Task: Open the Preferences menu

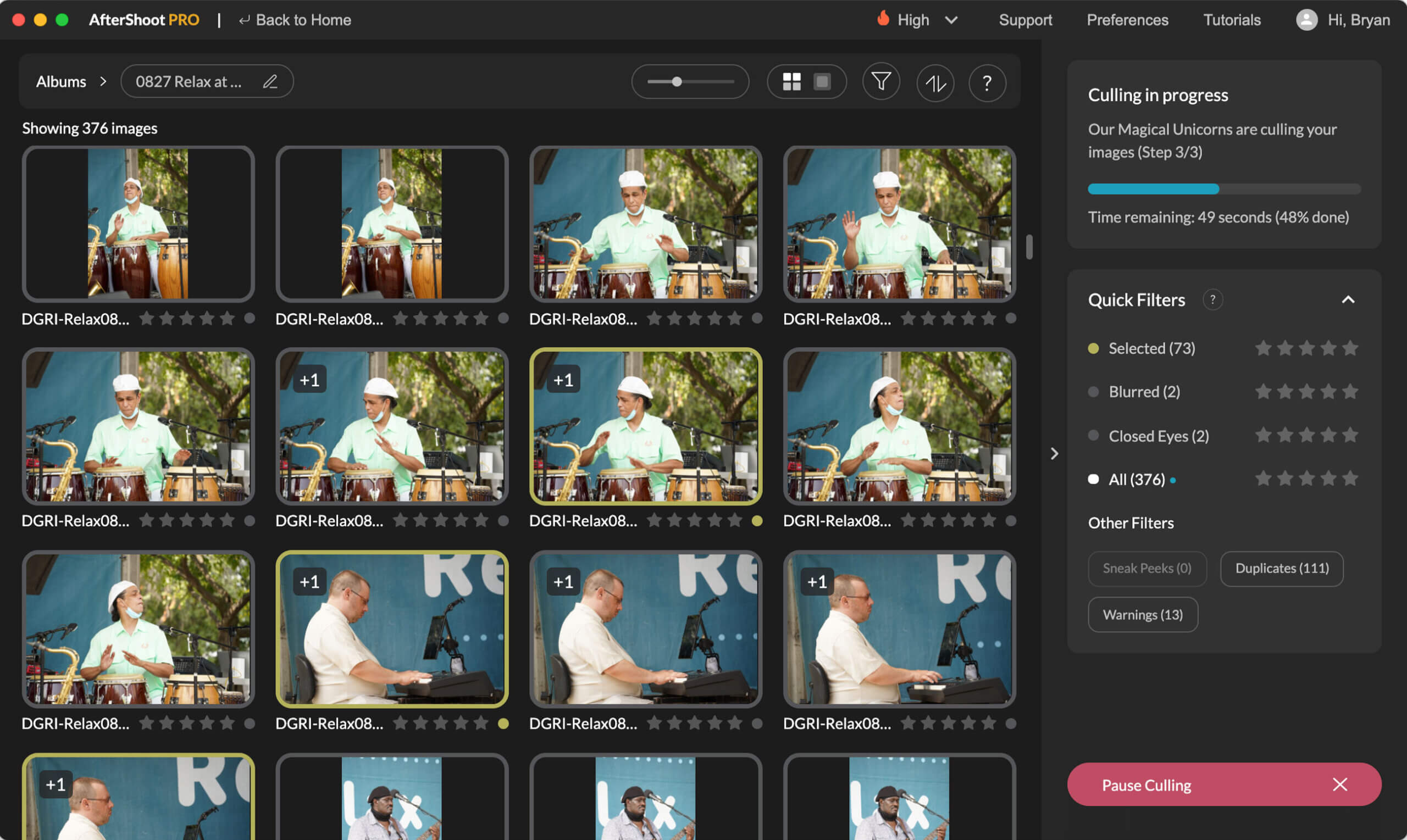Action: pos(1127,20)
